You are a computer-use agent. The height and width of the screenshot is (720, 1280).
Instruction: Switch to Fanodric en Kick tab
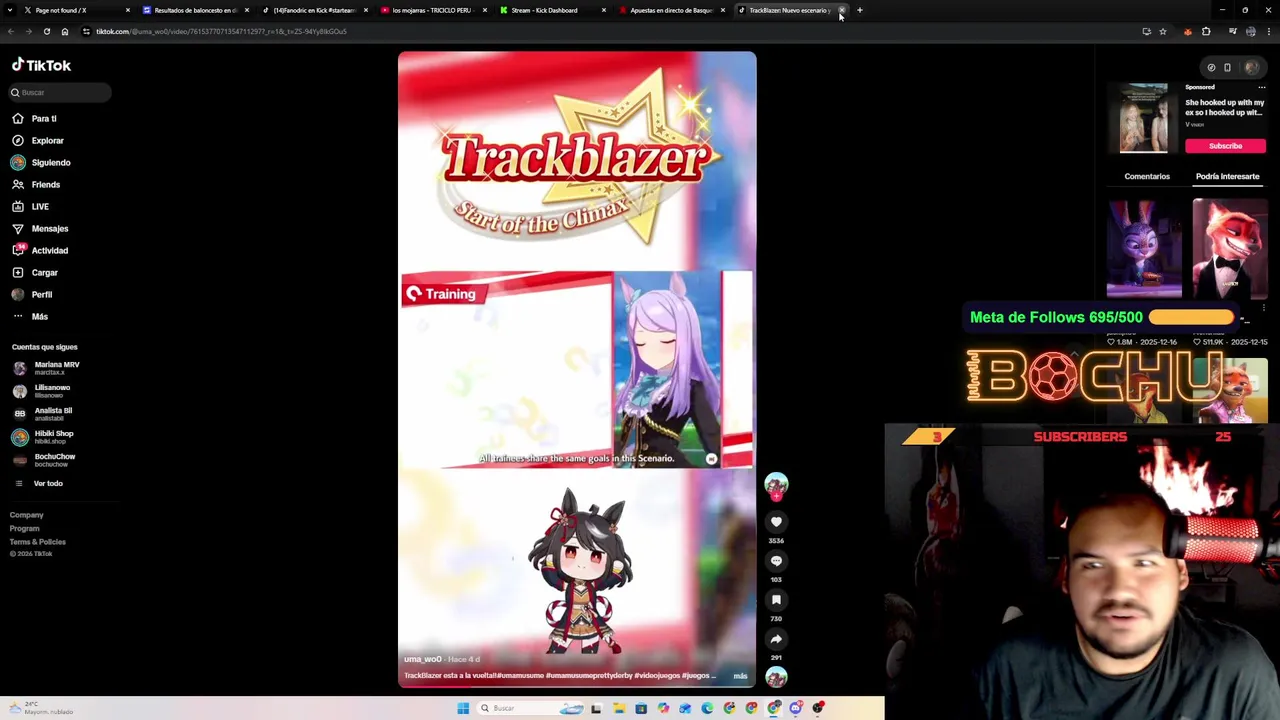point(314,10)
